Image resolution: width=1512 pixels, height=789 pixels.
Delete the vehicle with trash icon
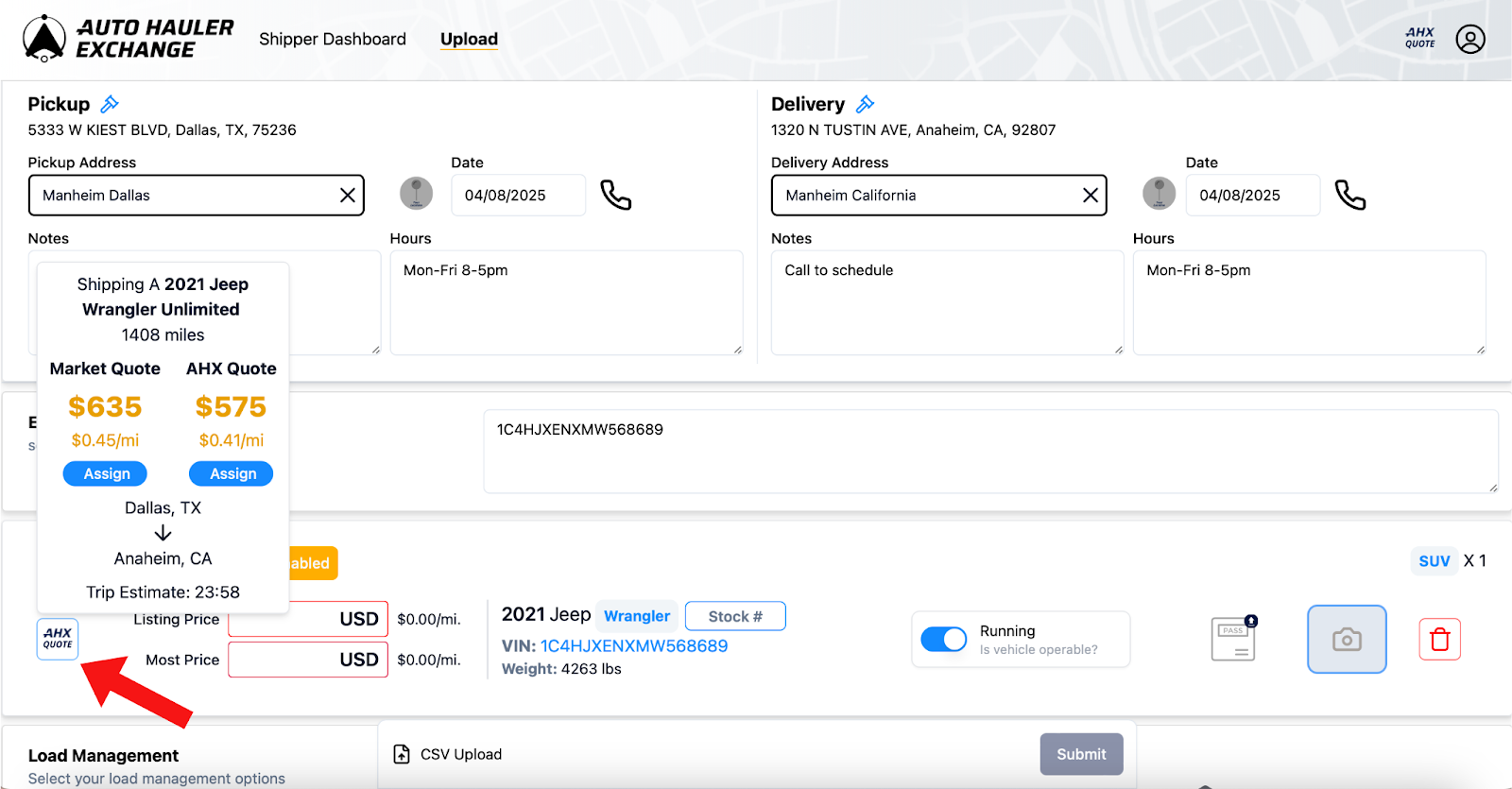[1440, 640]
